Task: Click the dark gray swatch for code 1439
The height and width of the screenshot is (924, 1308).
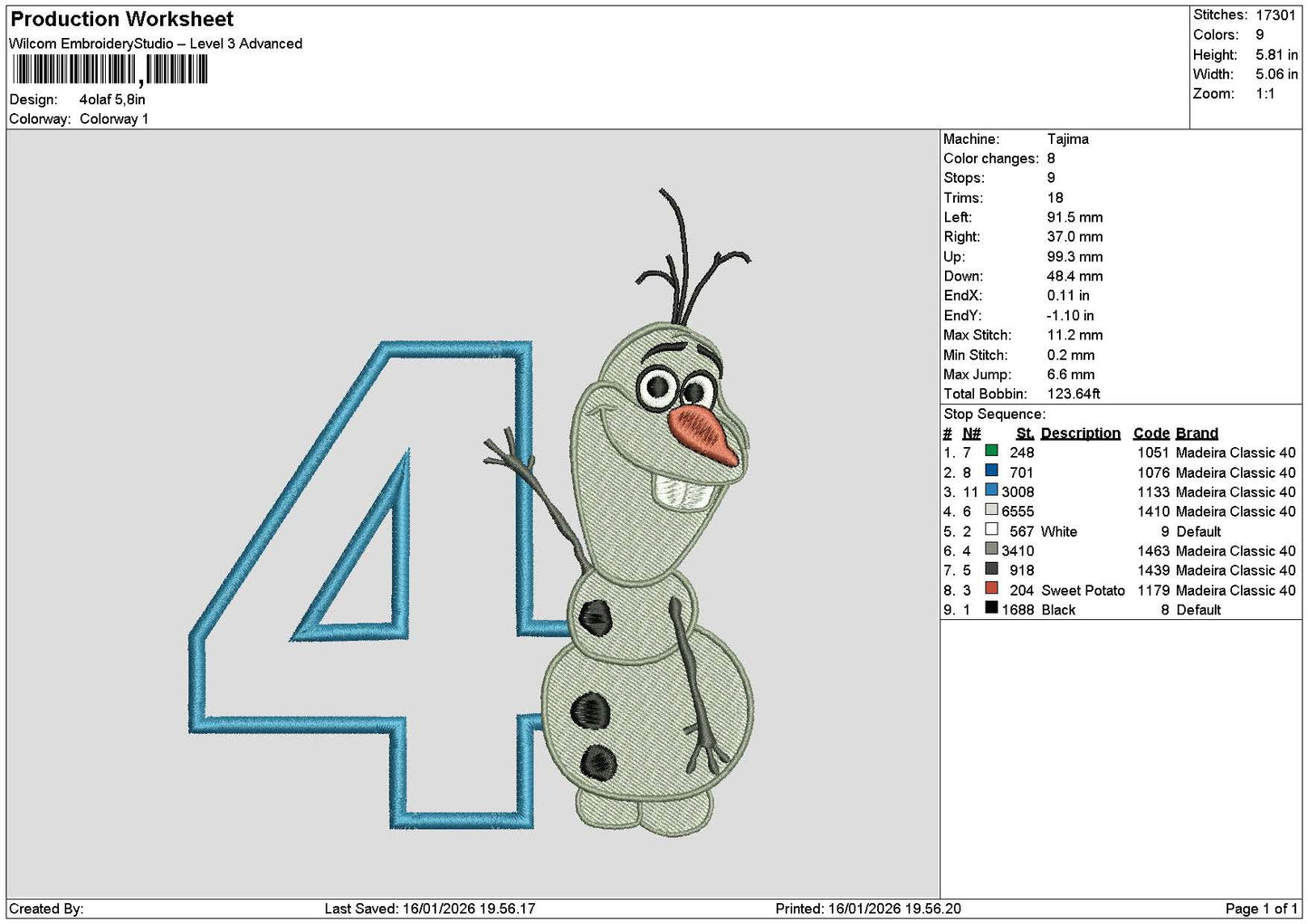Action: (x=991, y=569)
